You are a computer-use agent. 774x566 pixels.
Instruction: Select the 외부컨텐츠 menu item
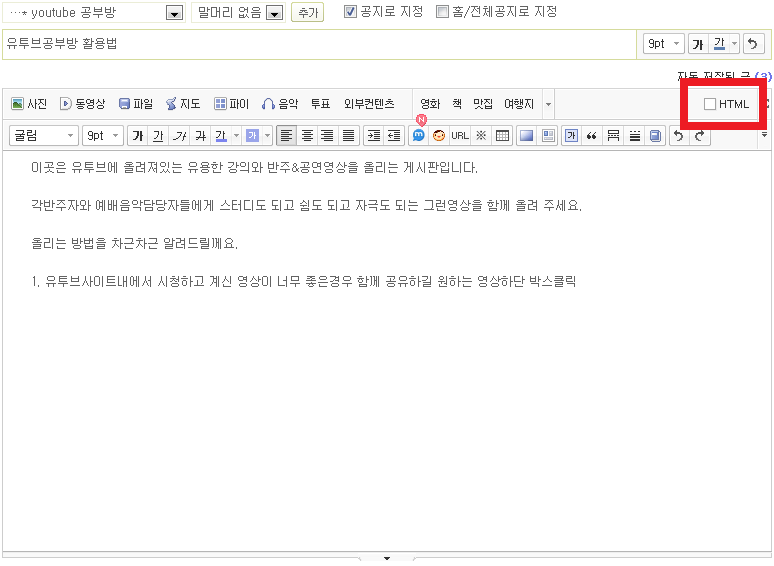pos(369,104)
